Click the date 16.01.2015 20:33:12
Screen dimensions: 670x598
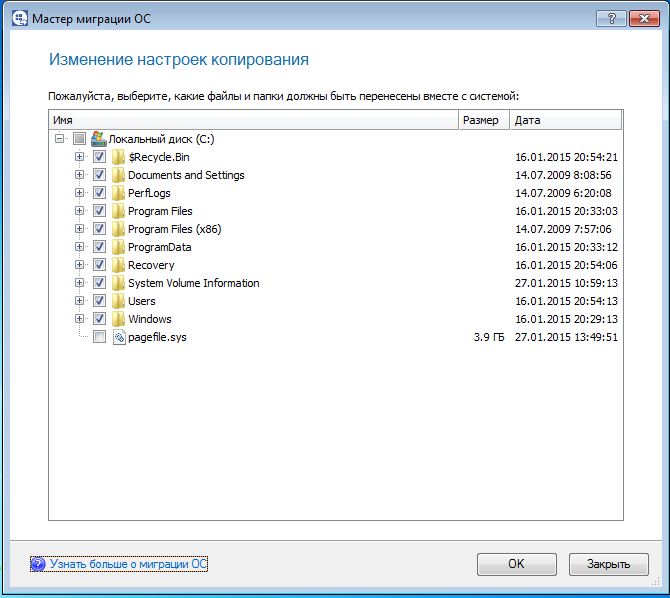[x=566, y=247]
